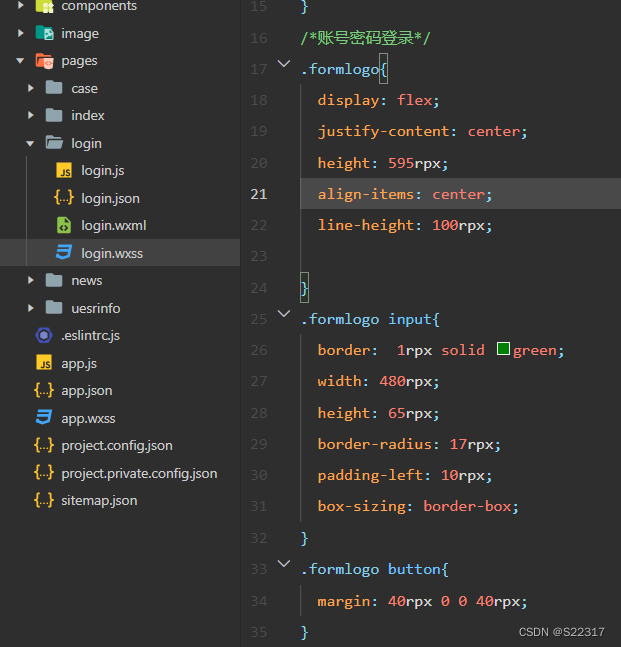Click the sitemap.json braces icon
The image size is (621, 647).
coord(44,500)
